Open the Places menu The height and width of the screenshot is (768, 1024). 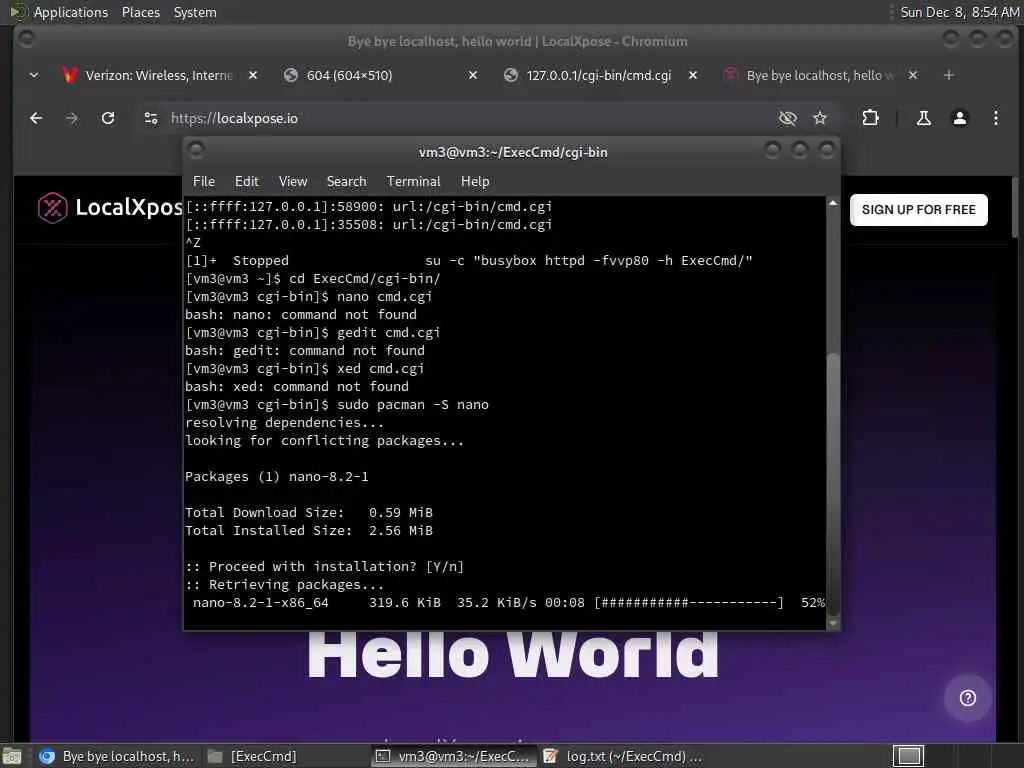coord(140,12)
